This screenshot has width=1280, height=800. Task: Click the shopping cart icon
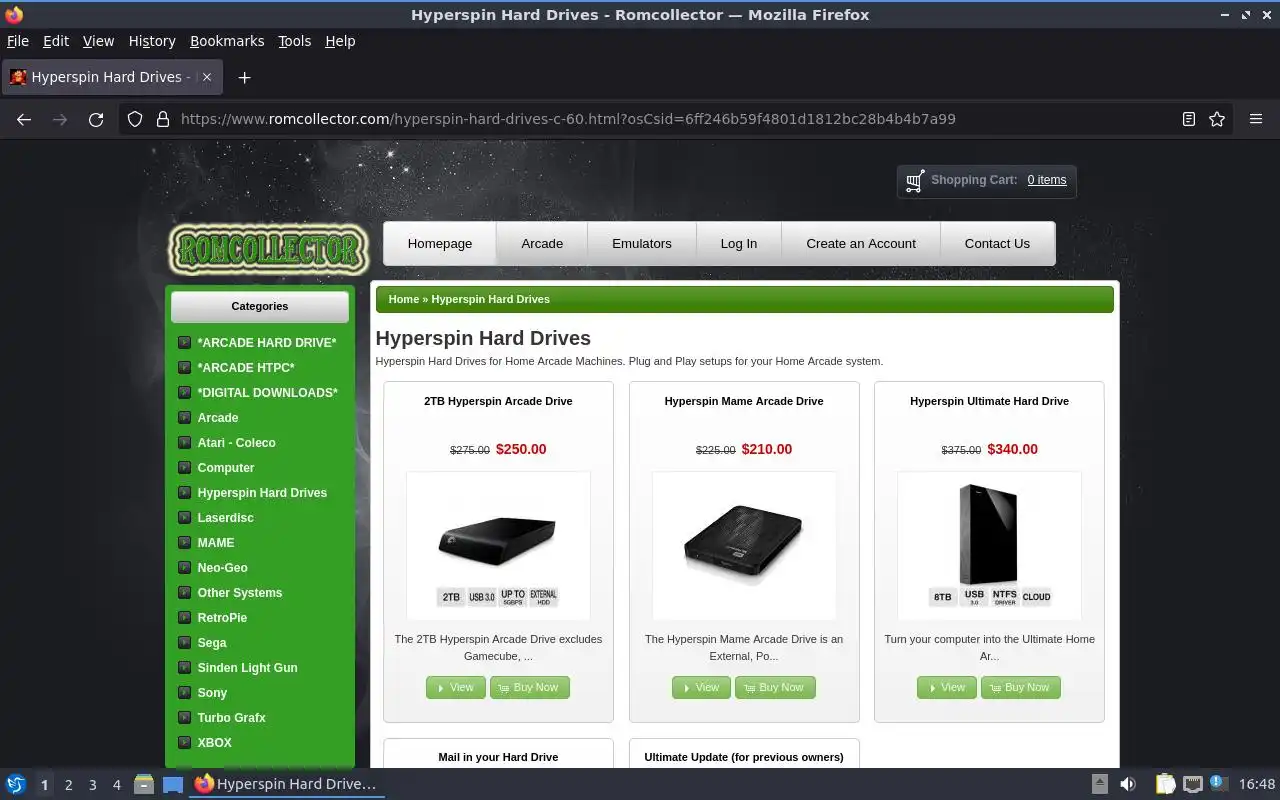tap(914, 181)
